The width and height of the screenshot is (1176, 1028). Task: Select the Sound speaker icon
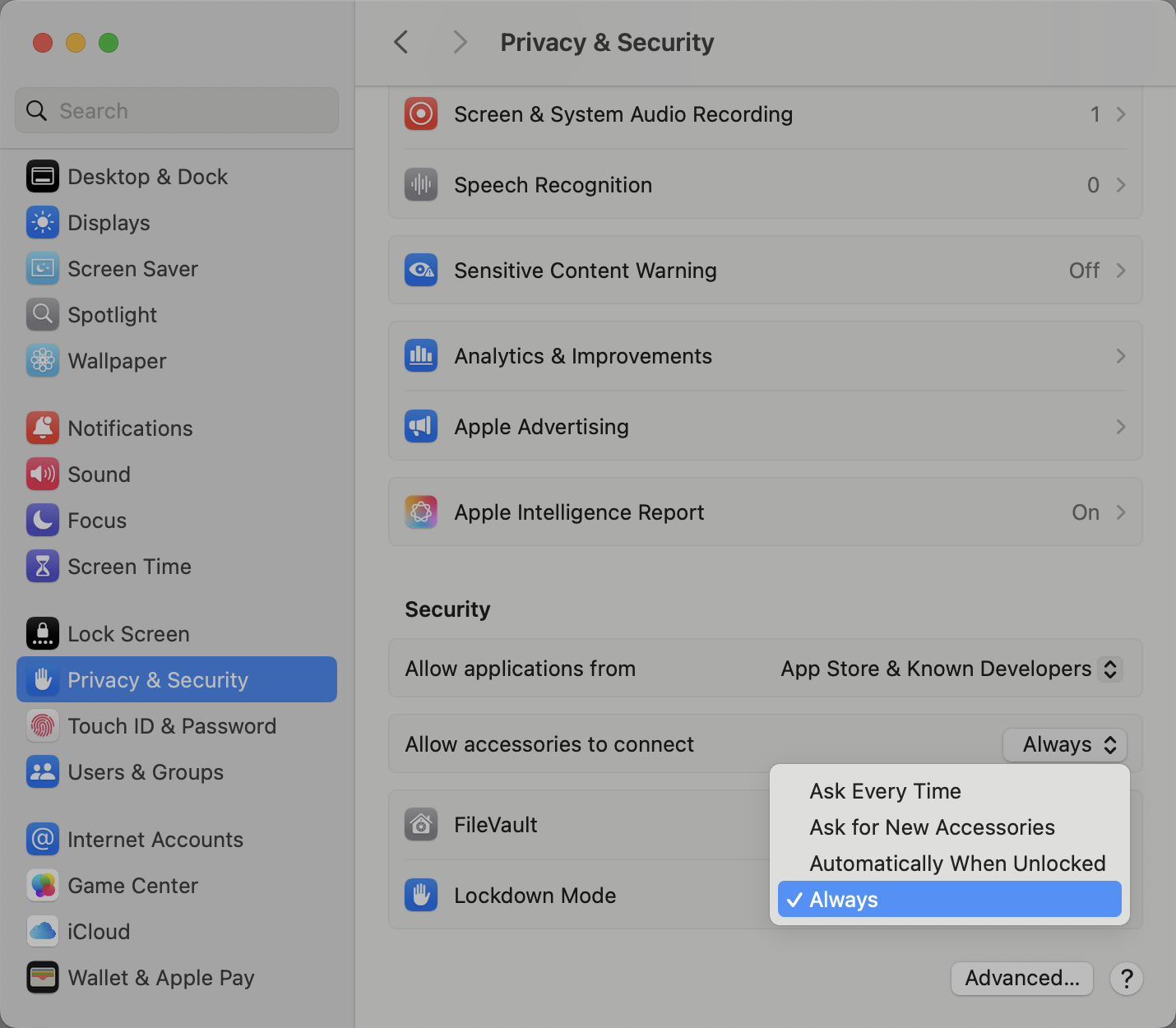pos(43,475)
